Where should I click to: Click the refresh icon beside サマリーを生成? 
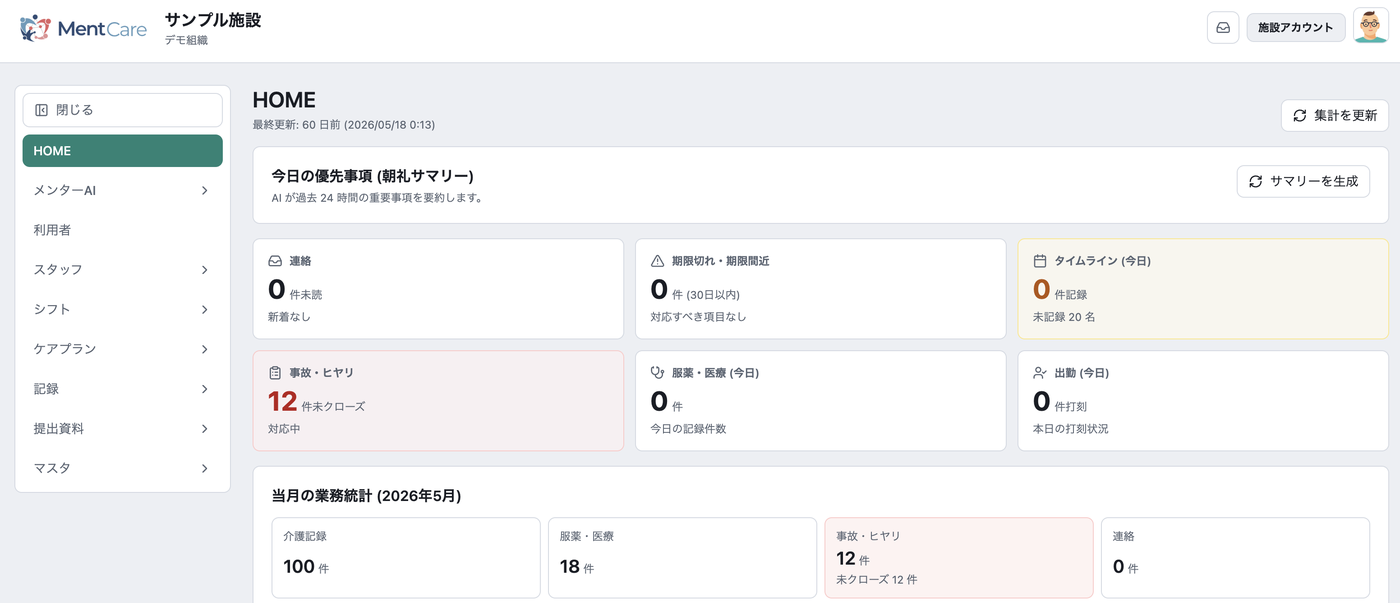point(1256,182)
